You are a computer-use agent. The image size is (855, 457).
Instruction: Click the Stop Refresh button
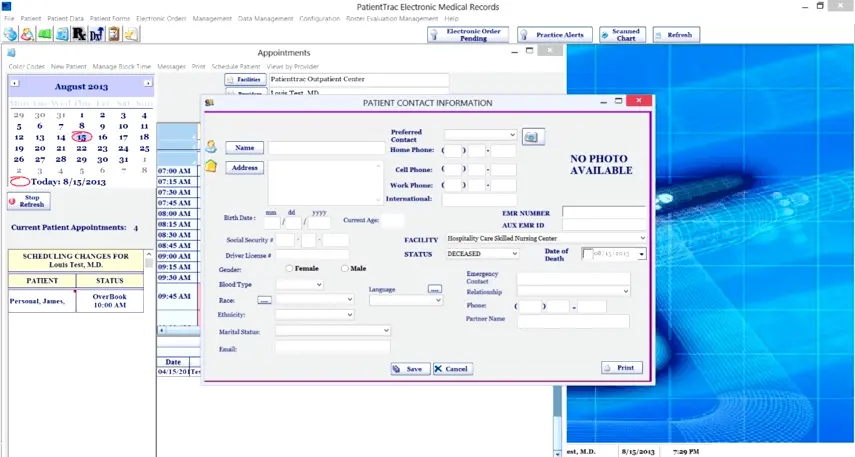[x=29, y=201]
